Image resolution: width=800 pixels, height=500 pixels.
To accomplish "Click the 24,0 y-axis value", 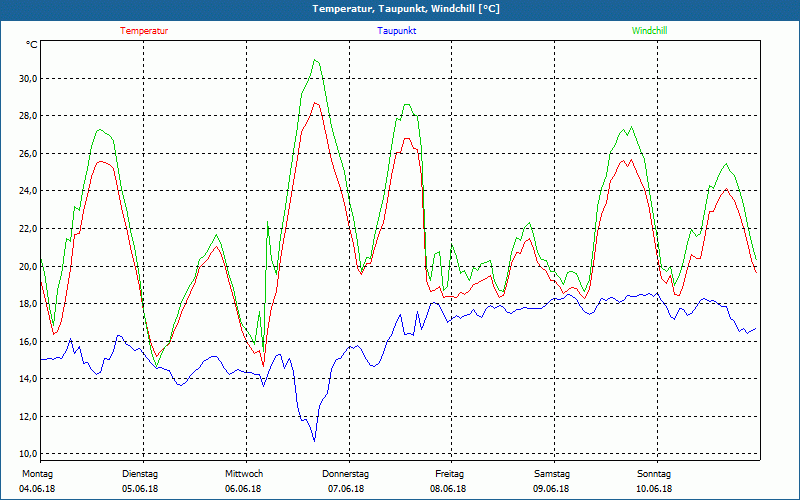I will click(x=29, y=191).
